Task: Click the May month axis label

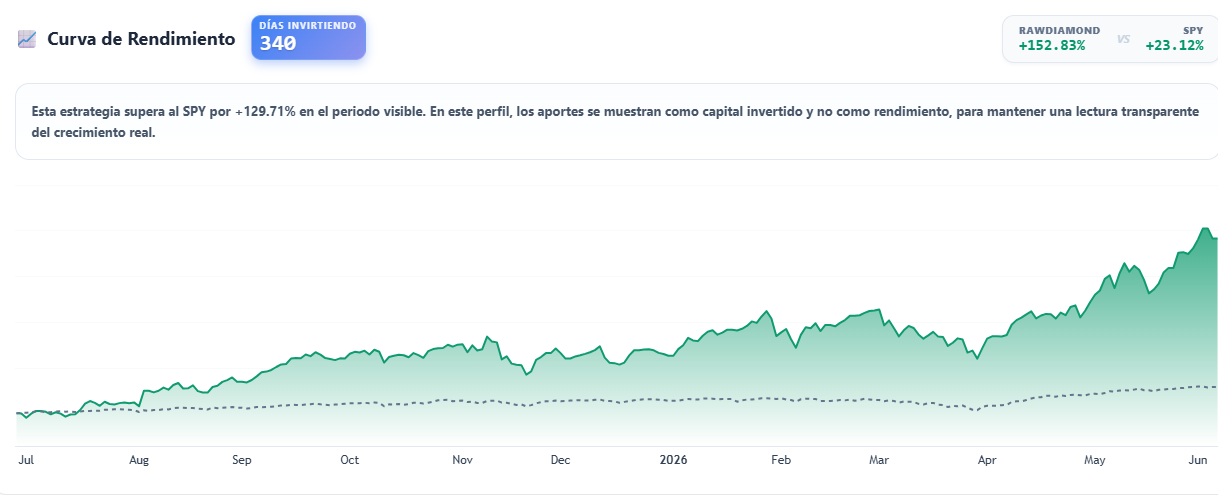Action: click(1095, 460)
